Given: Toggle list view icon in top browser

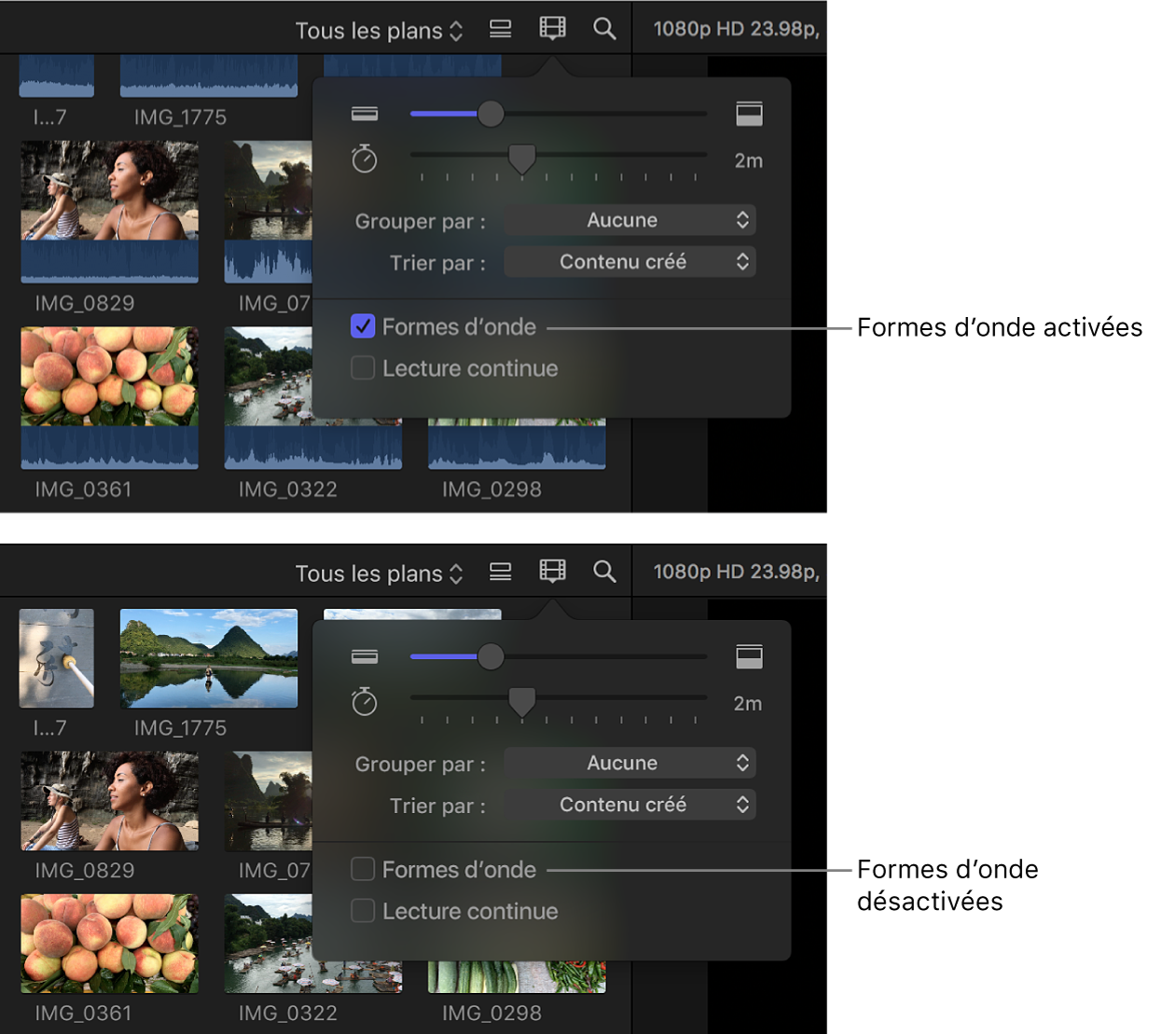Looking at the screenshot, I should click(501, 29).
